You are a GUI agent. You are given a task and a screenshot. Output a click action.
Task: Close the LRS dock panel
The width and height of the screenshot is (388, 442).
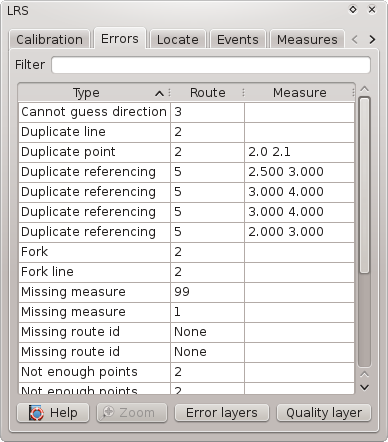[372, 10]
